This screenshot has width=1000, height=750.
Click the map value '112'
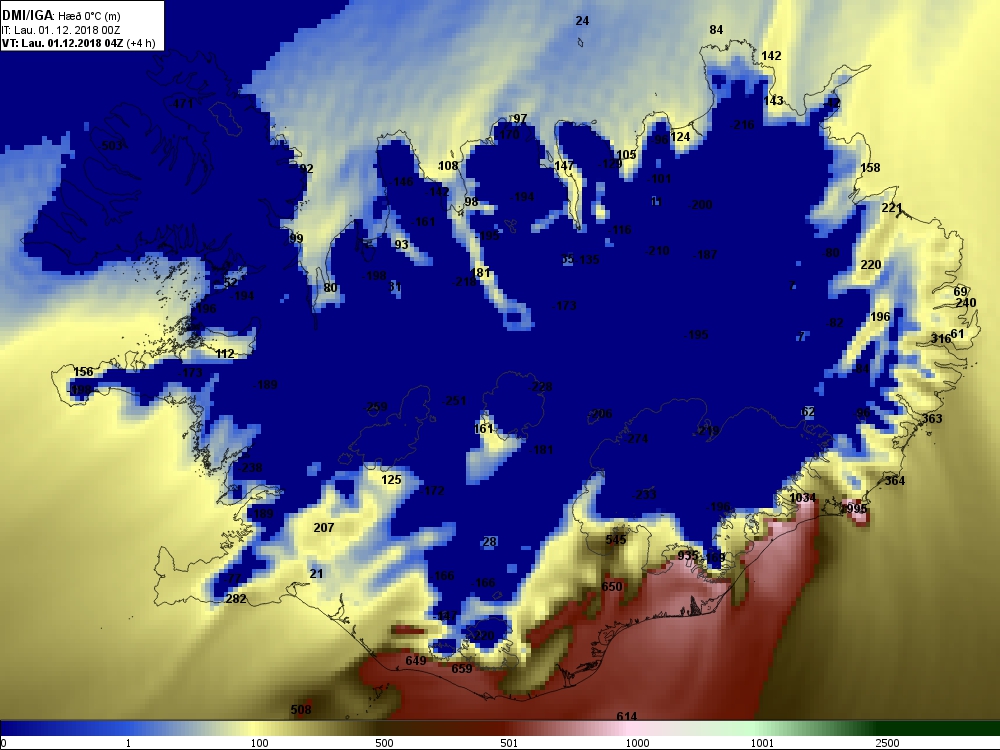point(224,354)
